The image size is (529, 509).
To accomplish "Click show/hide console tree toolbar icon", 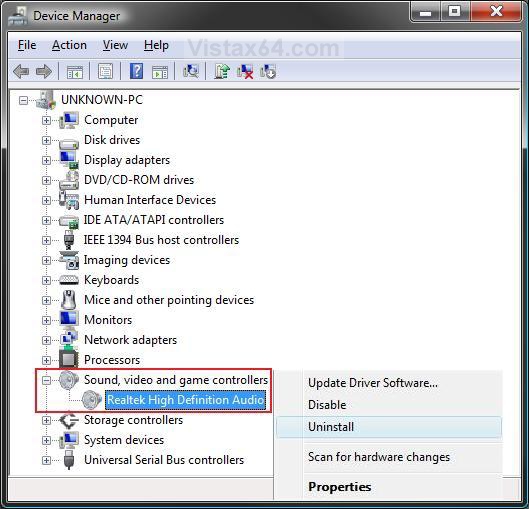I will tap(75, 72).
